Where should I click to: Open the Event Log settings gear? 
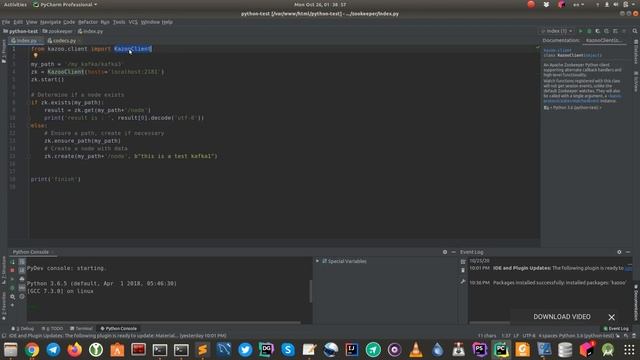point(619,252)
